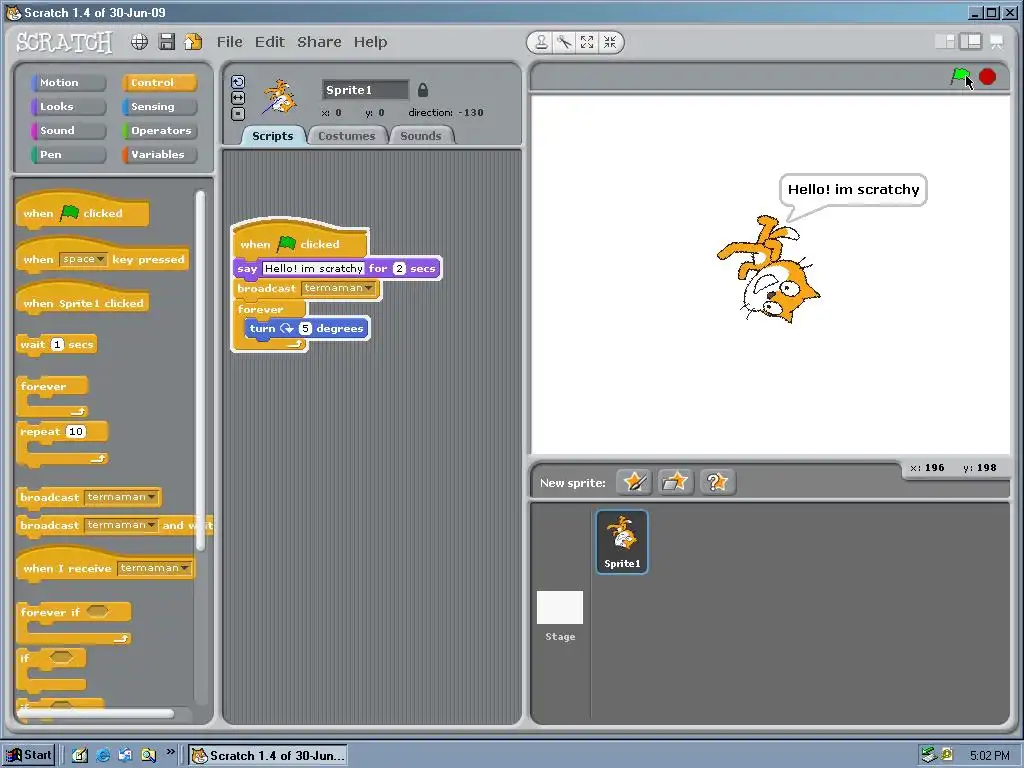The height and width of the screenshot is (768, 1024).
Task: Paint a new sprite
Action: pyautogui.click(x=634, y=483)
